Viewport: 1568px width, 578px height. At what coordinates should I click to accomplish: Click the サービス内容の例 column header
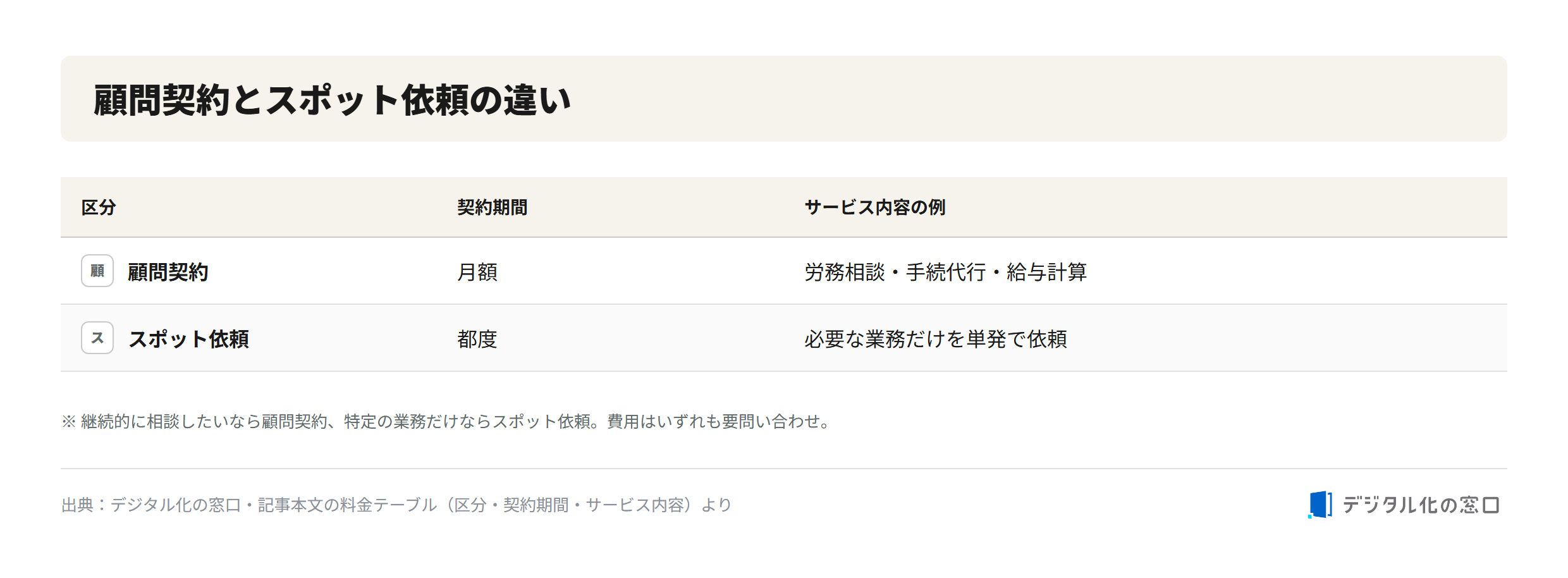[x=875, y=207]
